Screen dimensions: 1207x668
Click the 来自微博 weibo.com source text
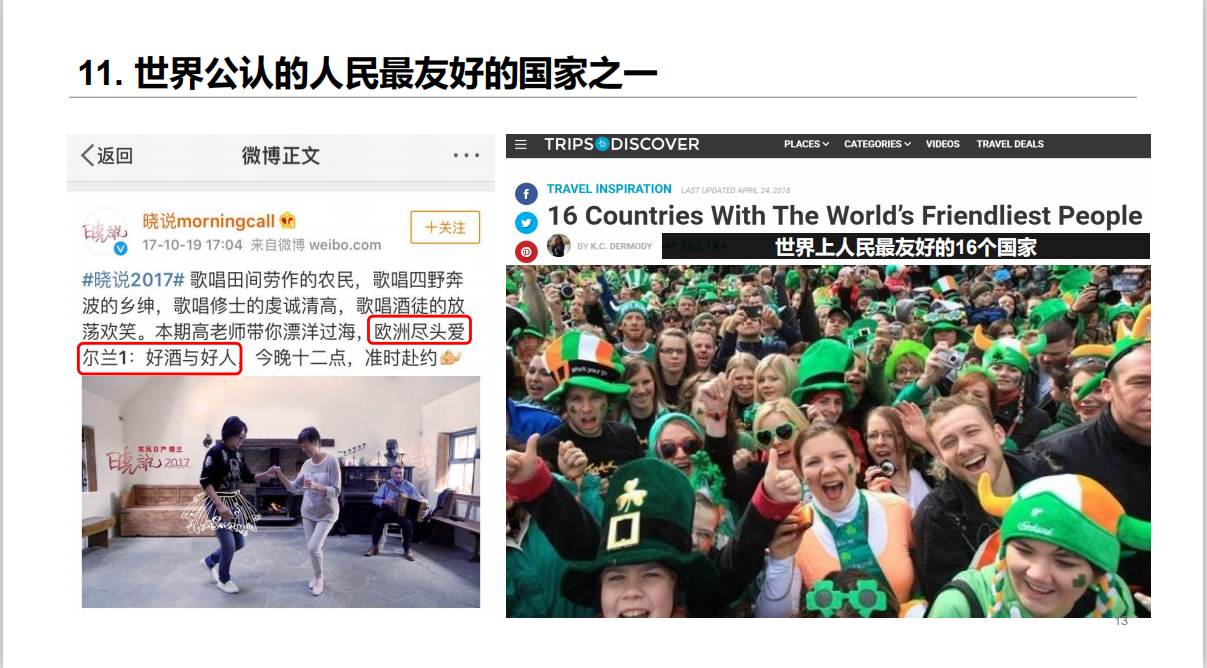[x=315, y=245]
